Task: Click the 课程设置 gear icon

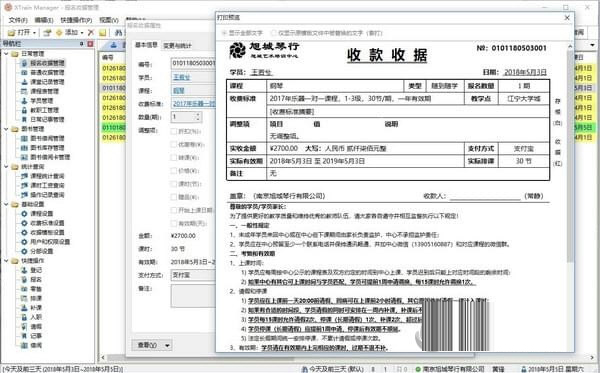Action: tap(24, 213)
